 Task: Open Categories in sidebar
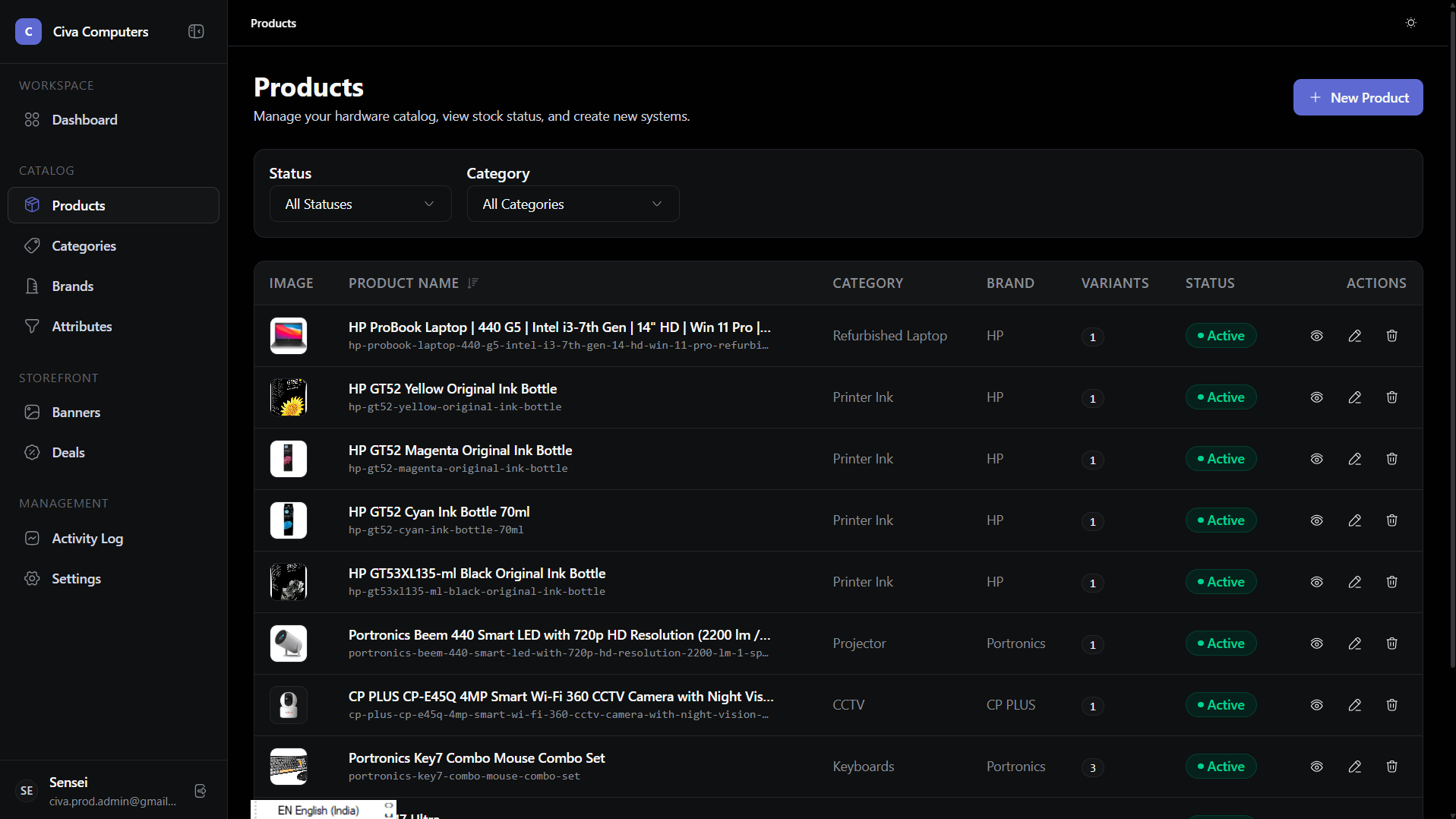pos(113,246)
